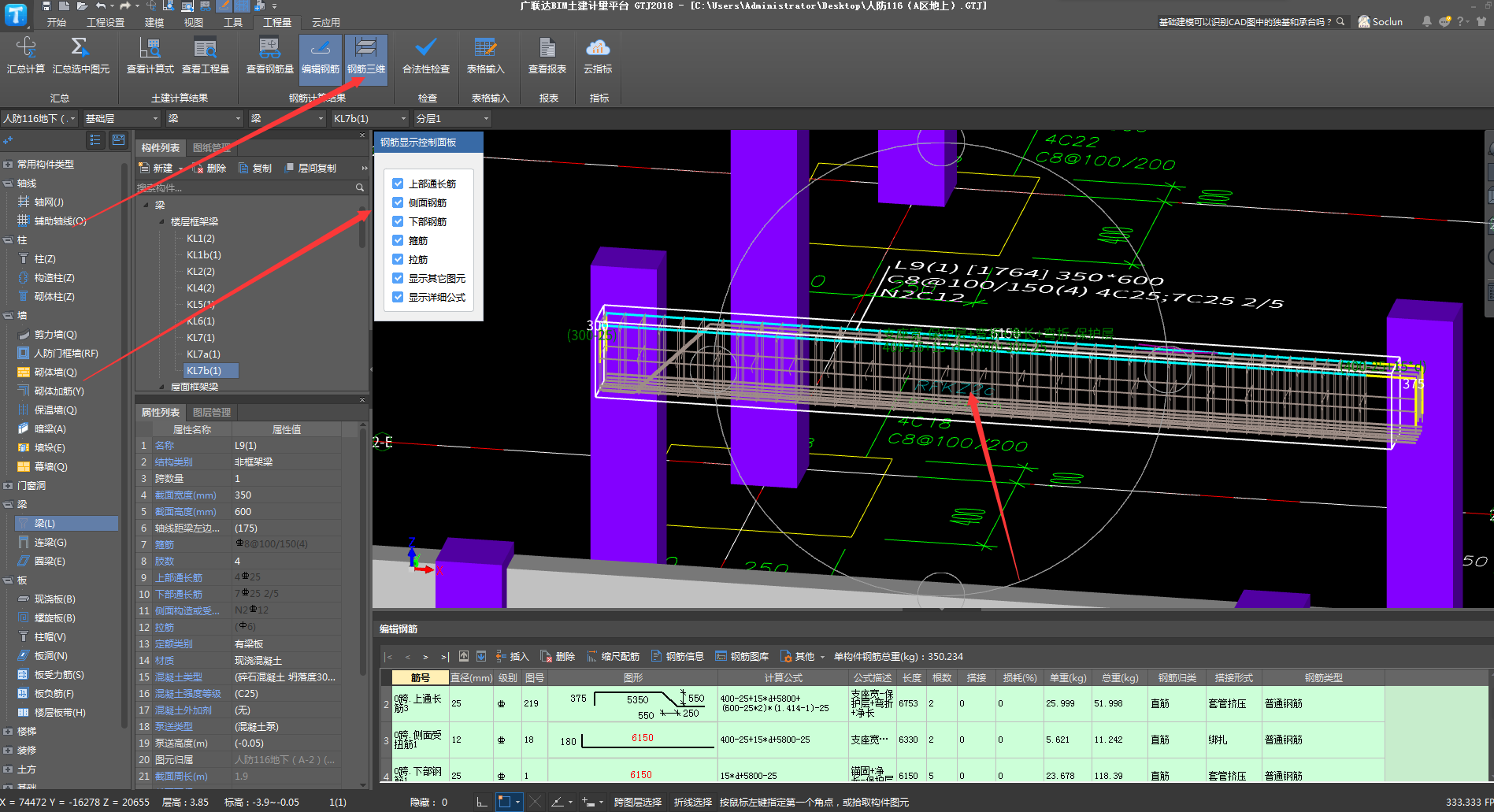Uncheck 显示其它图元 checkbox
1494x812 pixels.
coord(398,278)
